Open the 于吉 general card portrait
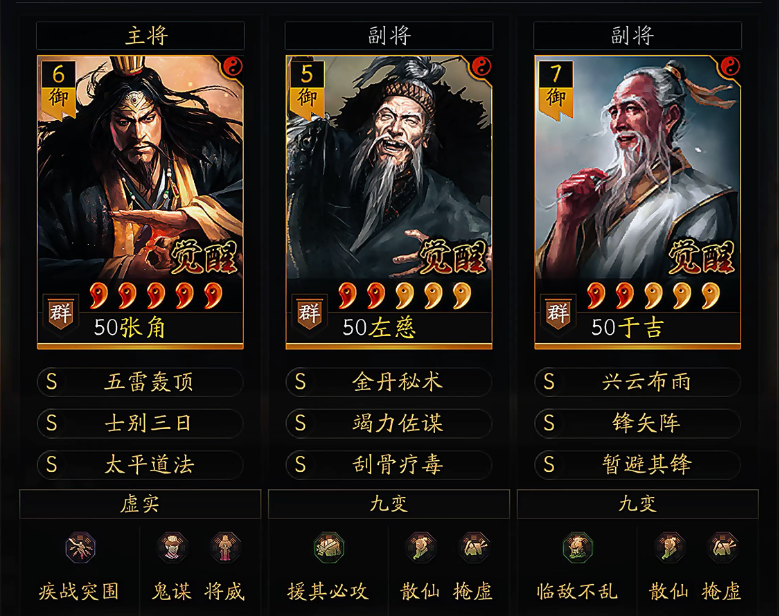Screen dimensions: 779x616 click(x=637, y=202)
